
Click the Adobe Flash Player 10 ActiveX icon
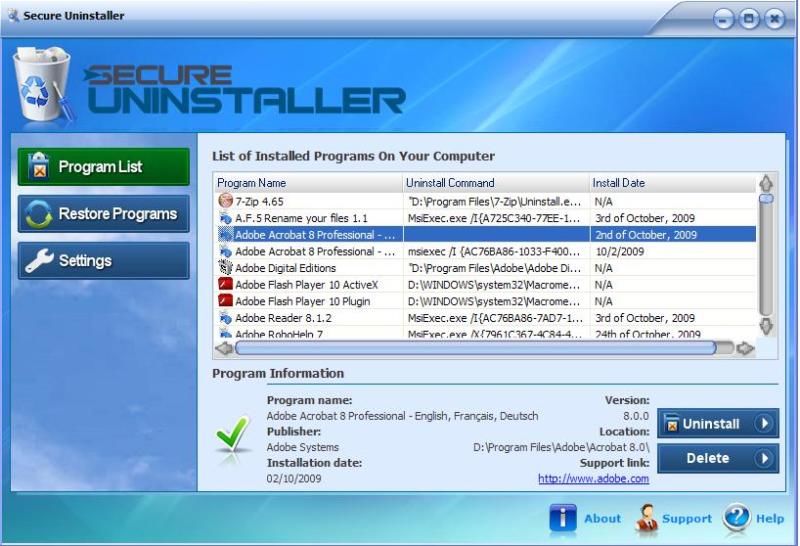pos(225,284)
